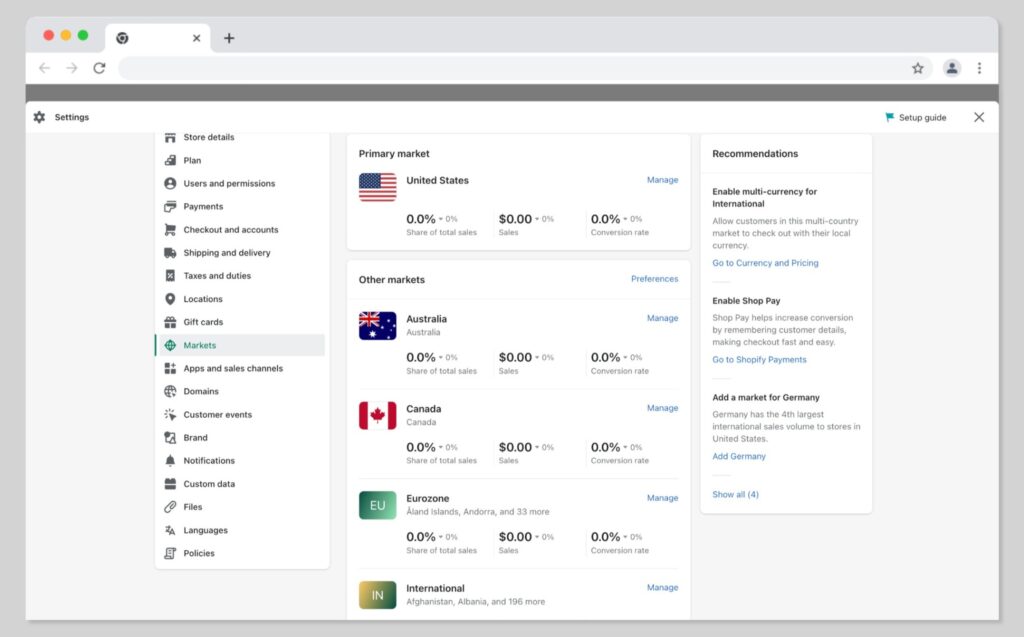
Task: Click the browser bookmark star icon
Action: pos(917,68)
